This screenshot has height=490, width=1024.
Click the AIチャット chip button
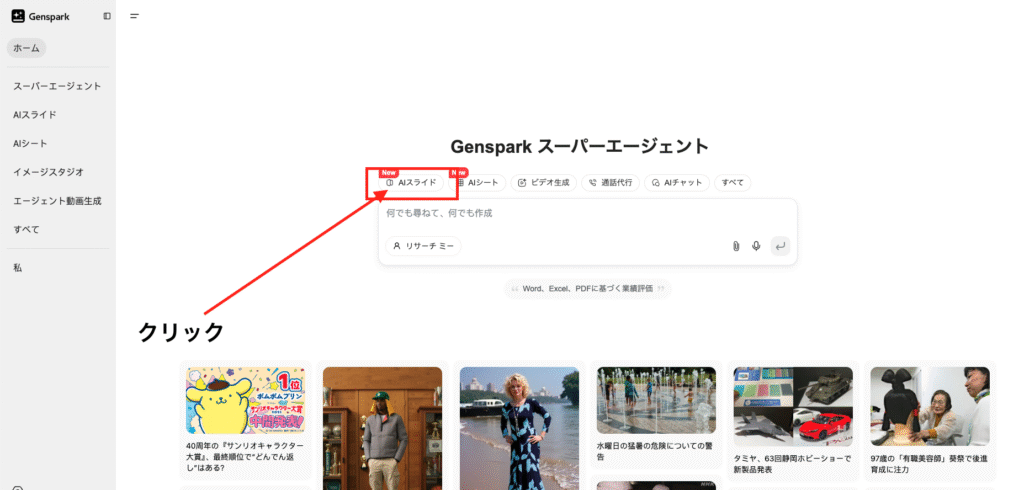pos(677,183)
